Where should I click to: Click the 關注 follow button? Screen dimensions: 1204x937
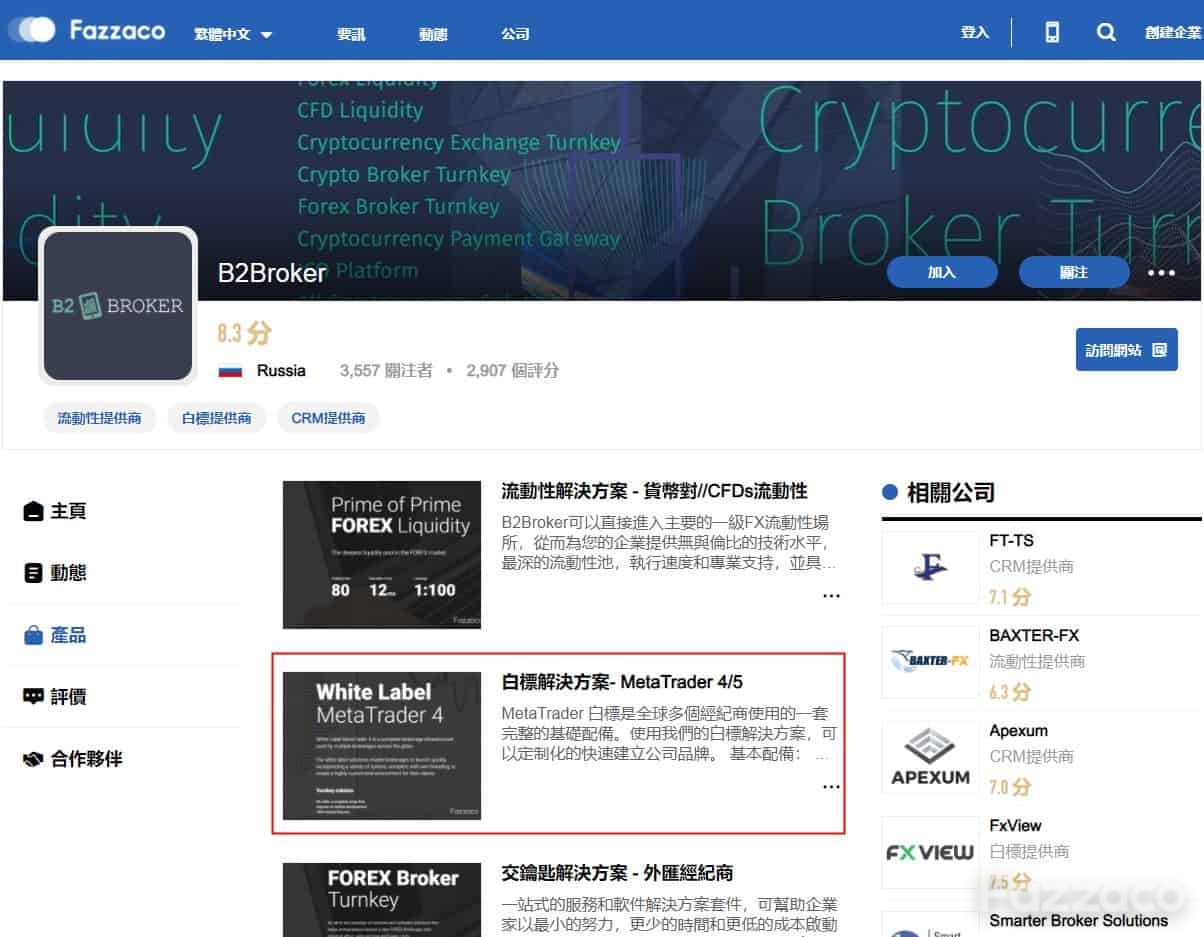(1073, 272)
